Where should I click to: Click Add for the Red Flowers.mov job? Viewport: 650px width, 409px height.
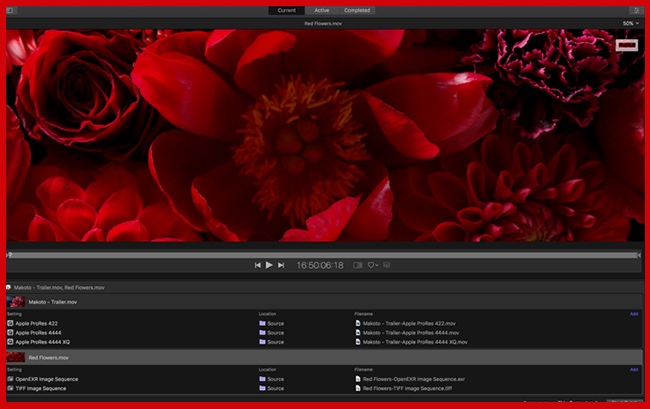pyautogui.click(x=634, y=369)
